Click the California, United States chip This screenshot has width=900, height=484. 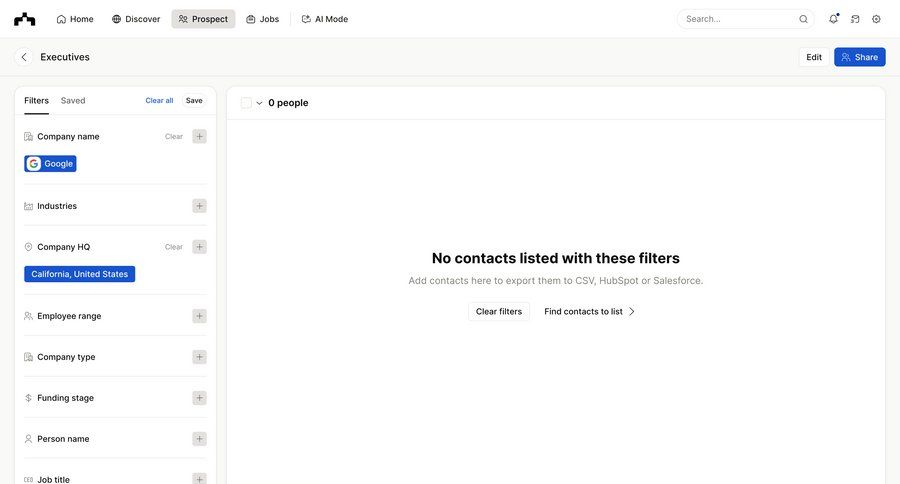(x=79, y=274)
